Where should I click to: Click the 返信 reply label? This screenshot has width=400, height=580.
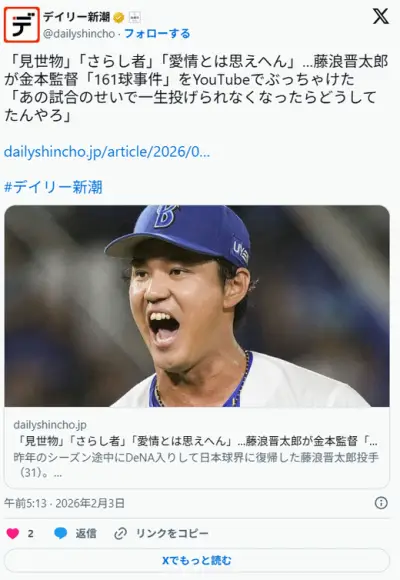point(86,533)
